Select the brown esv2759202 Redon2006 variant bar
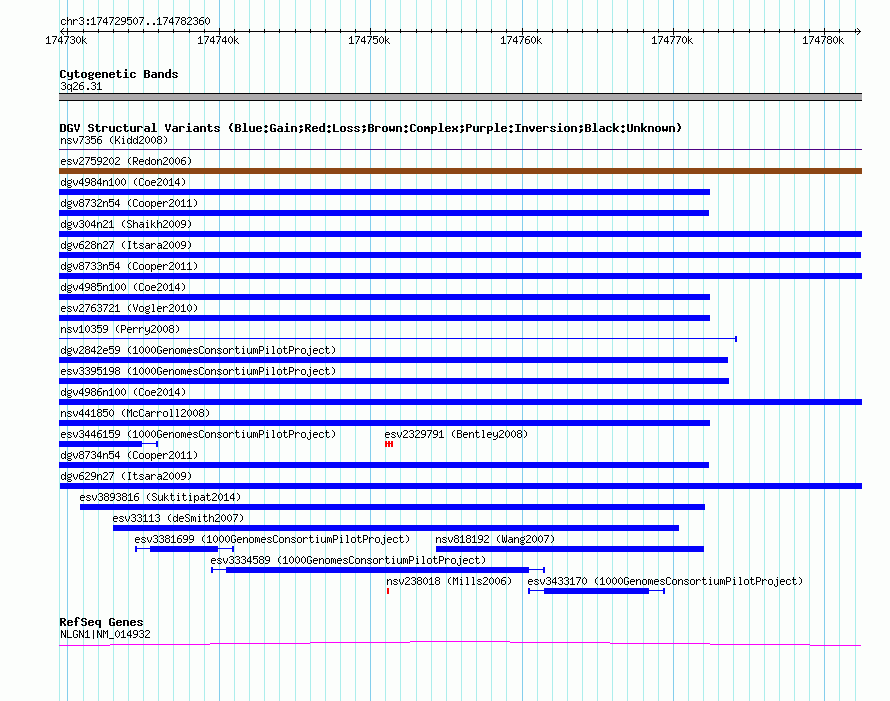The image size is (890, 701). coord(460,171)
